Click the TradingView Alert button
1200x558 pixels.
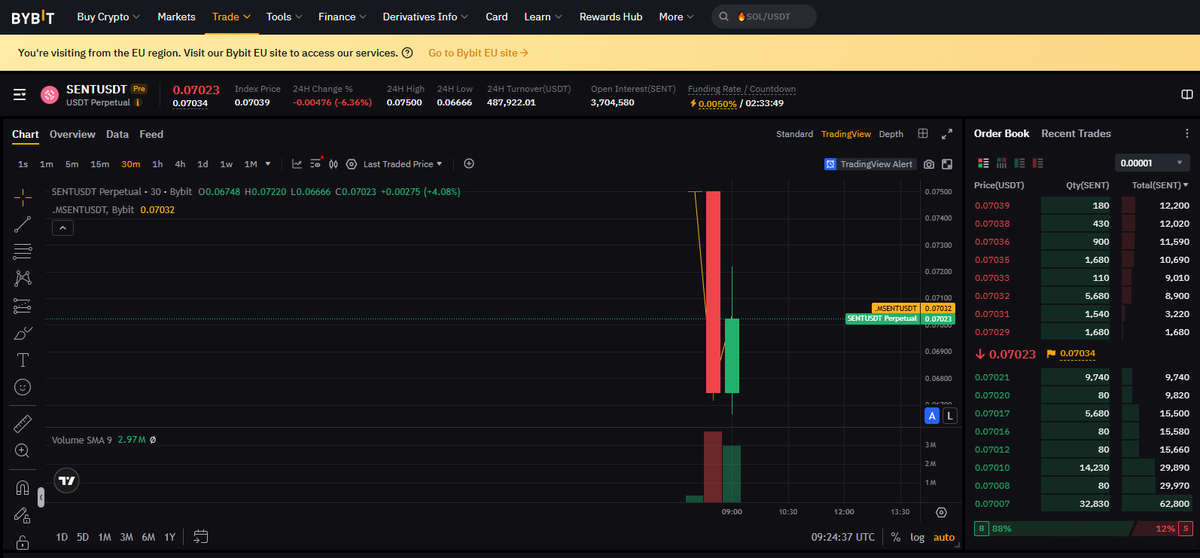[869, 164]
